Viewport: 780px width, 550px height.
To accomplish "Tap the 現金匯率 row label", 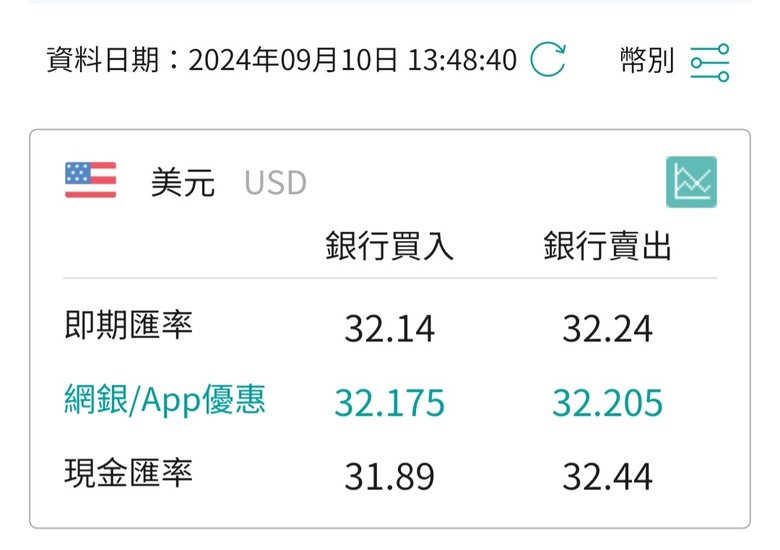I will 128,472.
